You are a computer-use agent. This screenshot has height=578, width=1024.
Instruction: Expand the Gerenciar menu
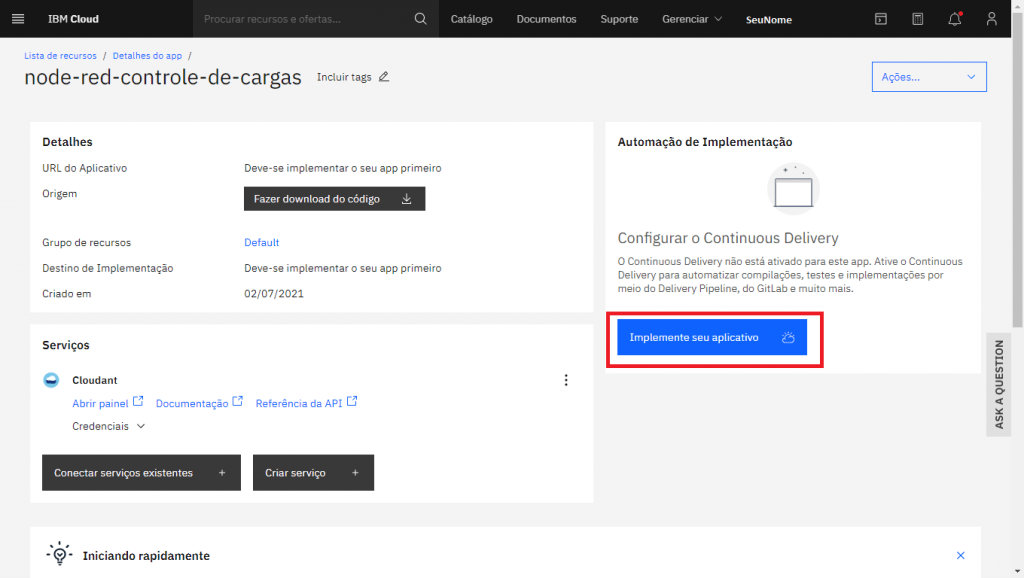click(x=692, y=19)
